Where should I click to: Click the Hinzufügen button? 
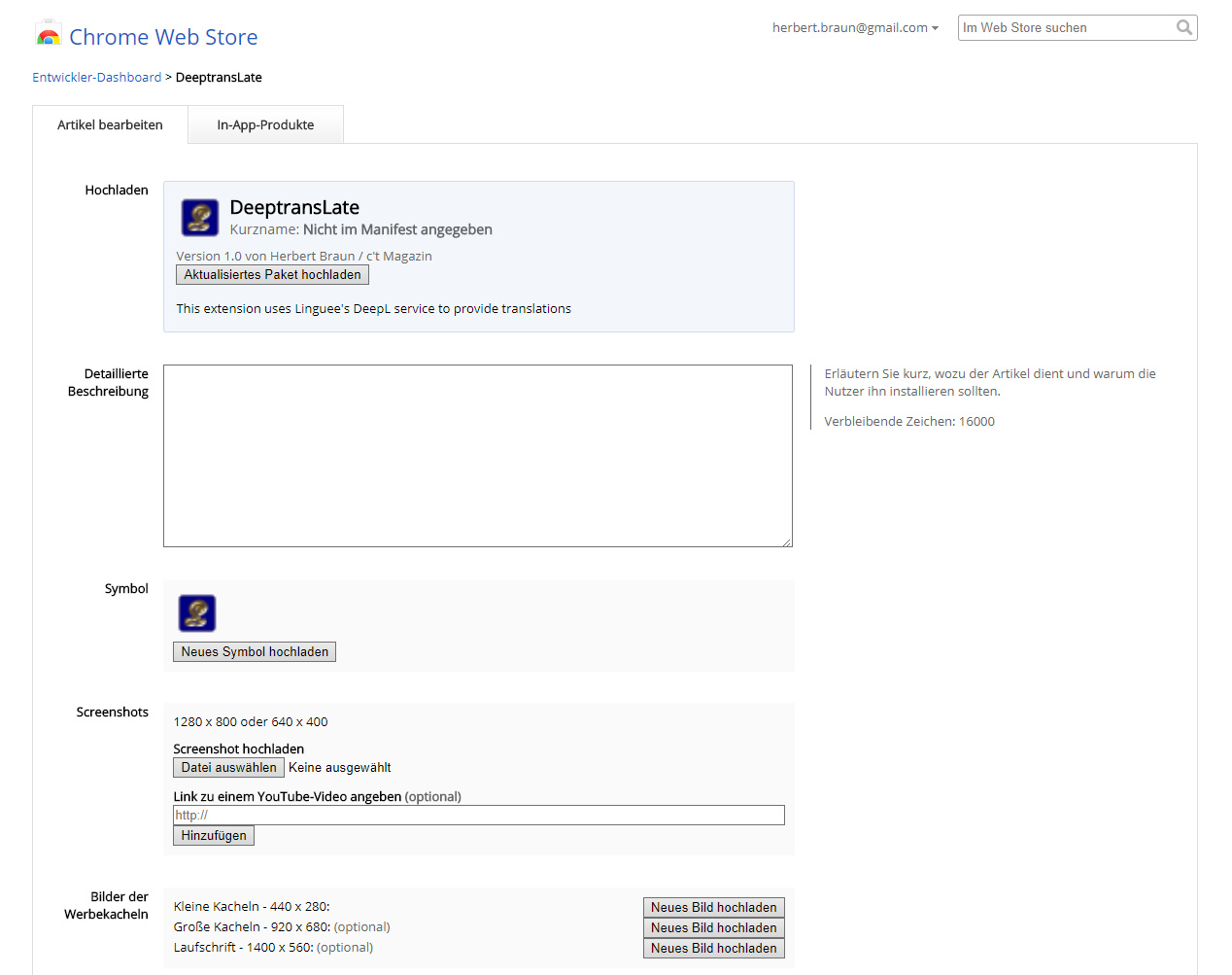(x=214, y=836)
